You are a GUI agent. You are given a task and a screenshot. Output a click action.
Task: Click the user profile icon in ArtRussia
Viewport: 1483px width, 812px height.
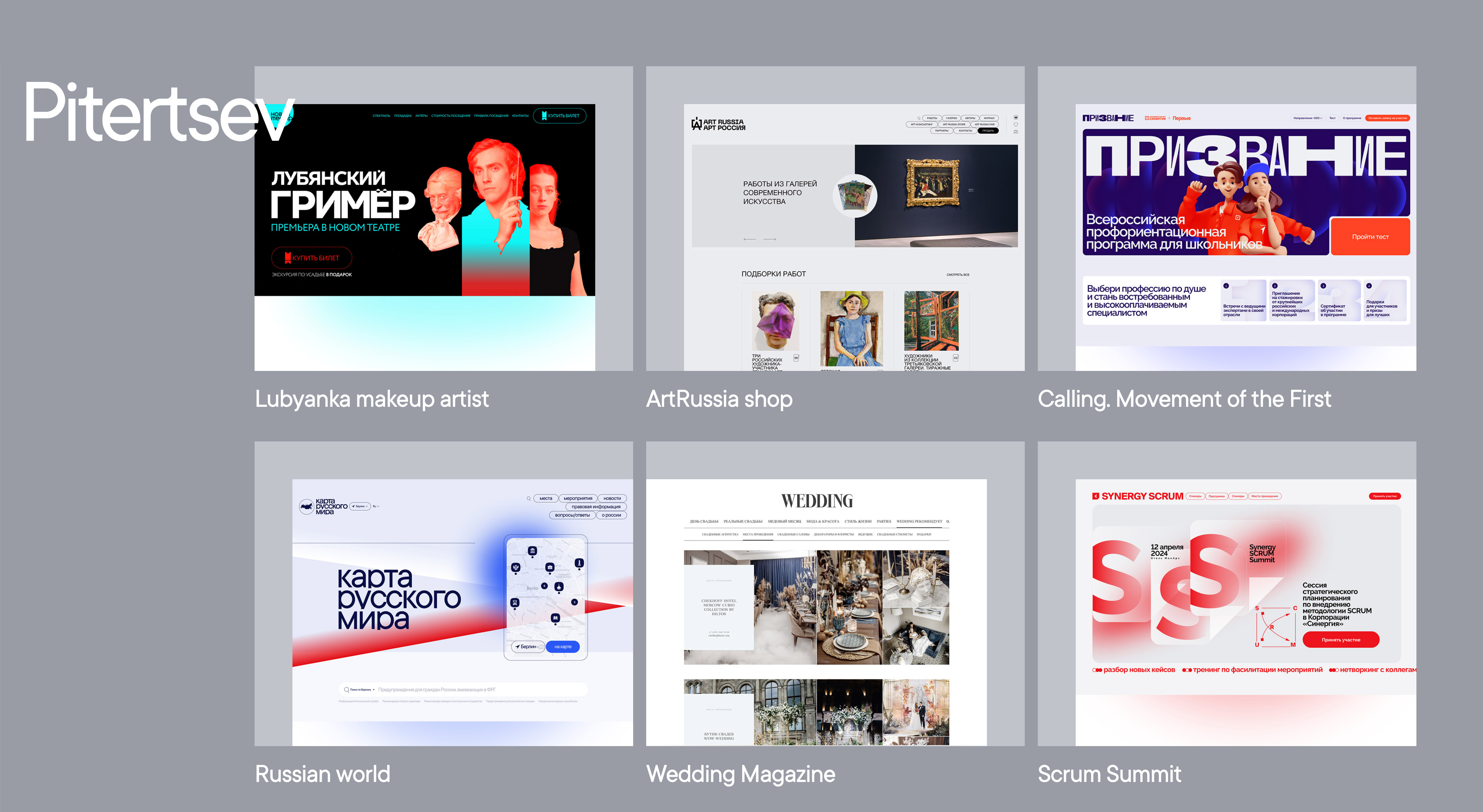1016,132
